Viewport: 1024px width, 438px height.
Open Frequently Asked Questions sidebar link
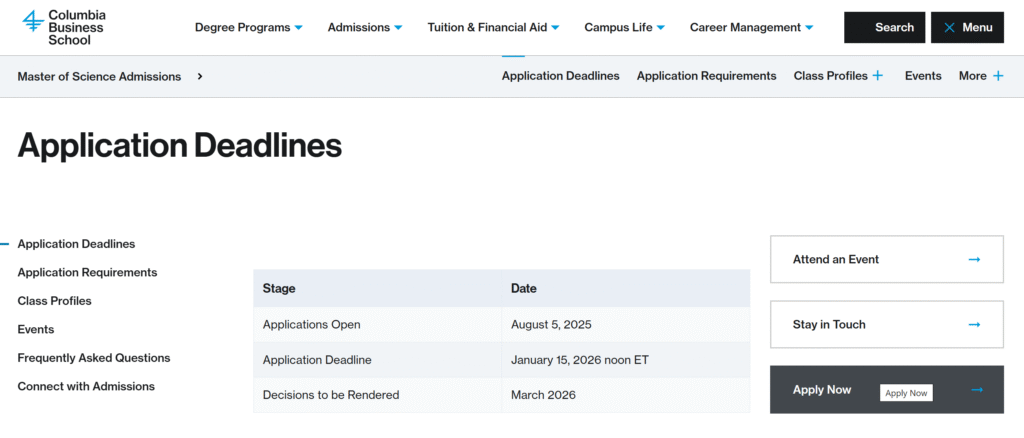(94, 358)
